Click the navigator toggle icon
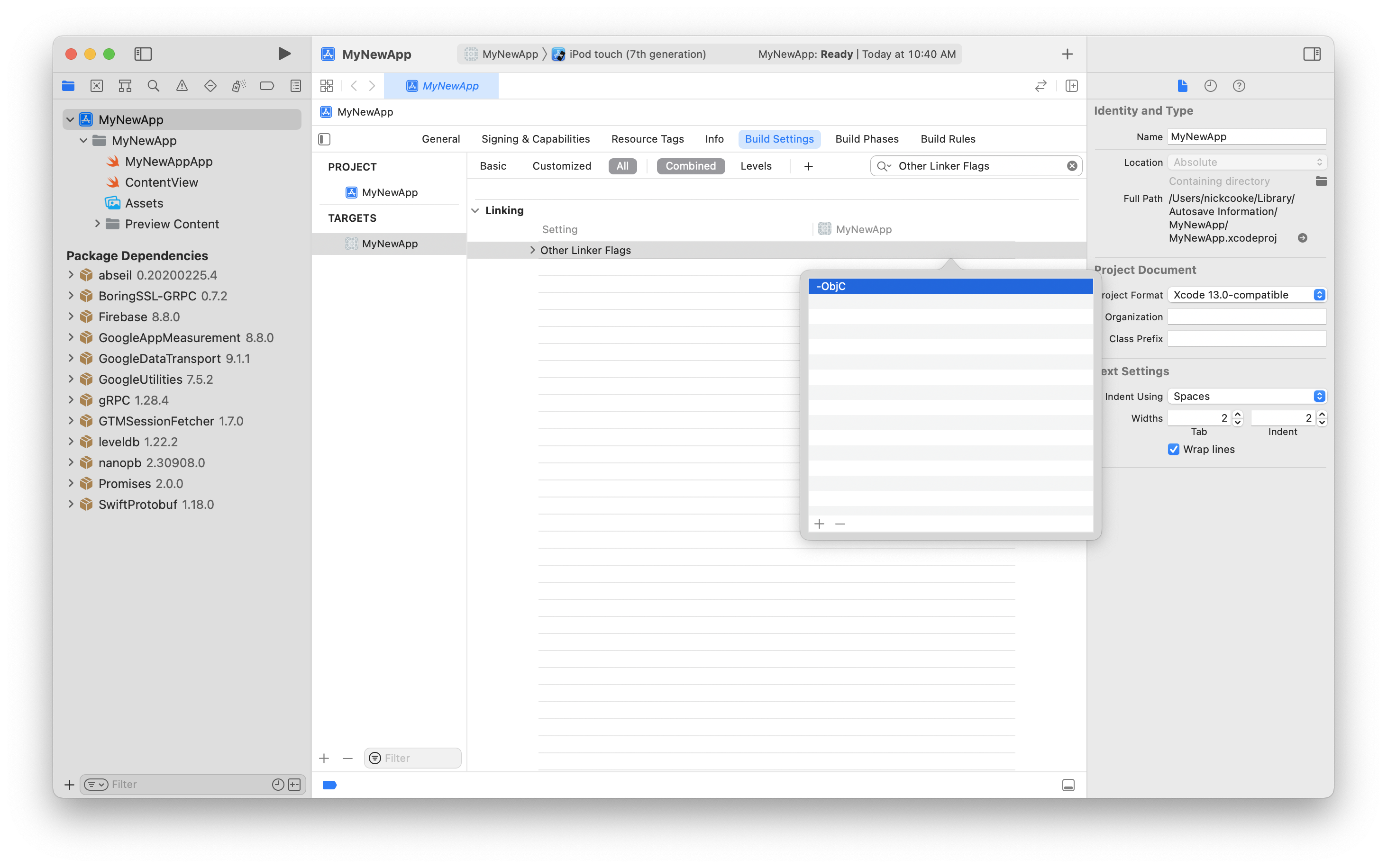The width and height of the screenshot is (1387, 868). tap(145, 54)
